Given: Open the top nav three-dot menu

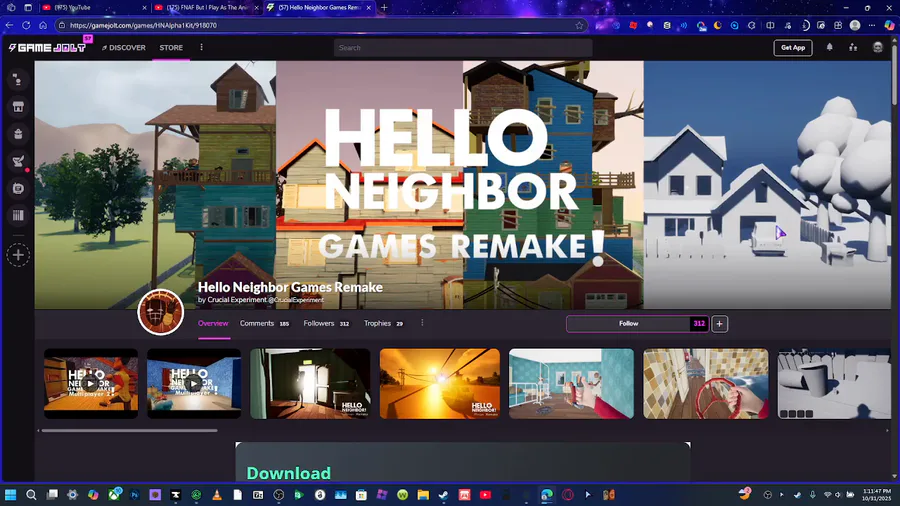Looking at the screenshot, I should [x=201, y=48].
